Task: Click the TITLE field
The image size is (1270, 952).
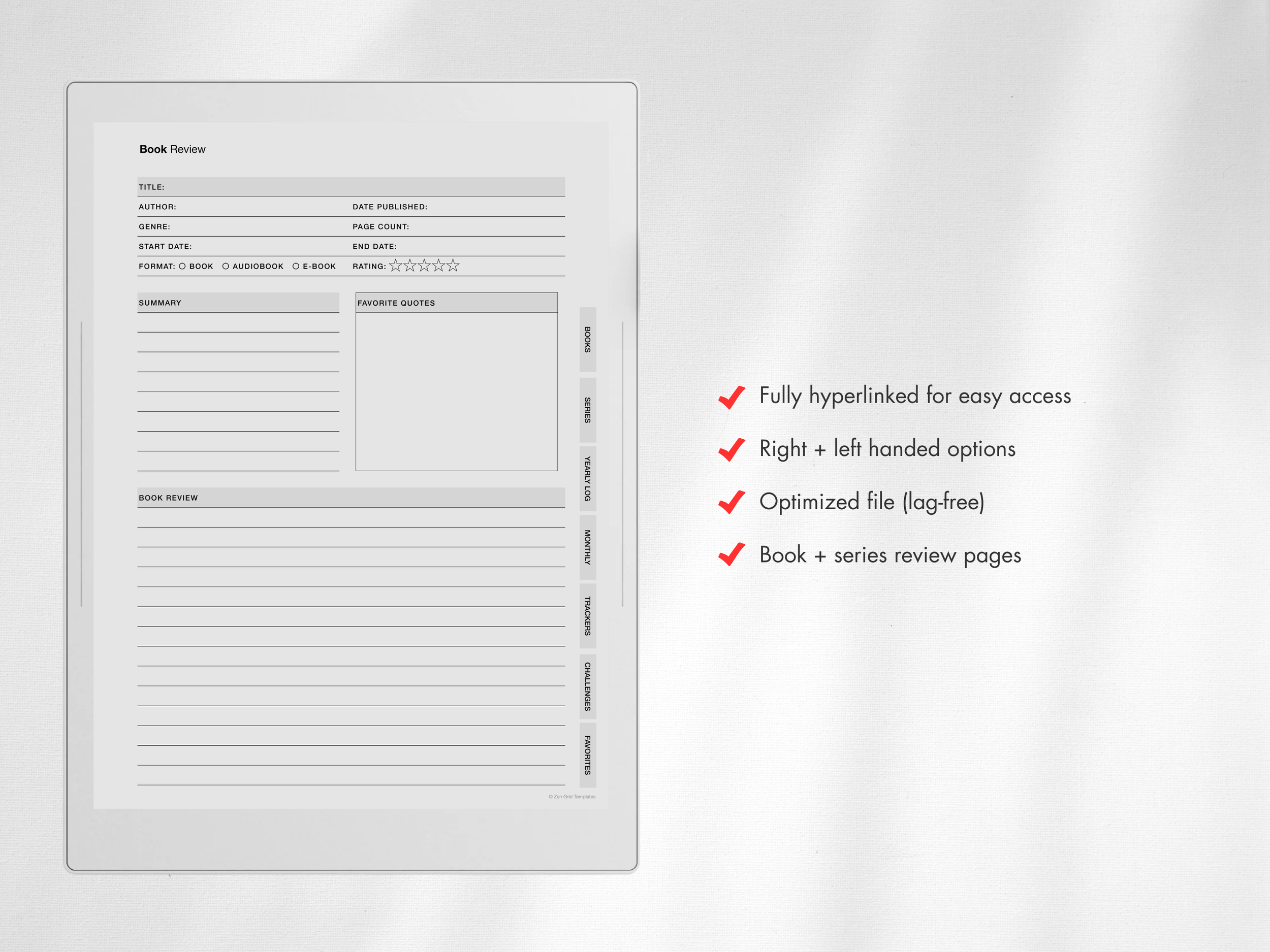Action: (x=351, y=187)
